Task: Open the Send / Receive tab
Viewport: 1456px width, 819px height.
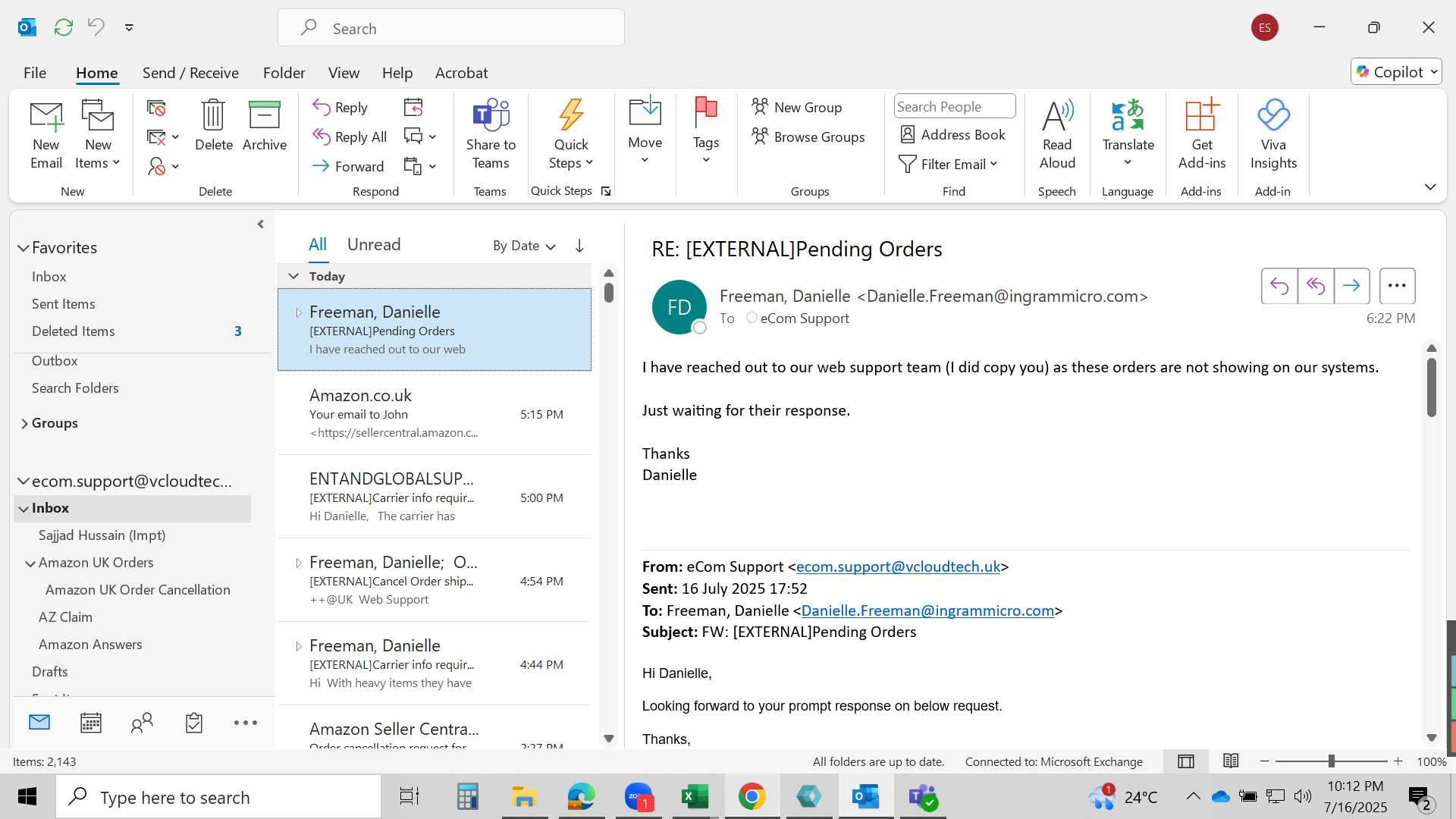Action: [190, 73]
